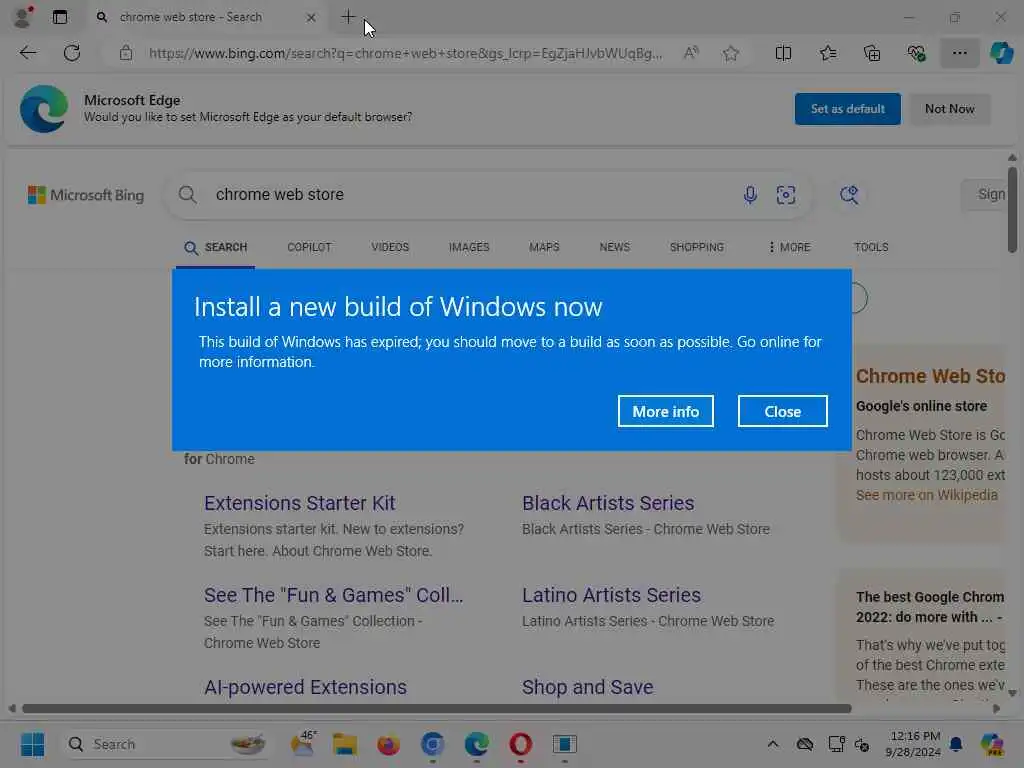Click the vertical page scrollbar thumb
Viewport: 1024px width, 768px height.
tap(1012, 209)
